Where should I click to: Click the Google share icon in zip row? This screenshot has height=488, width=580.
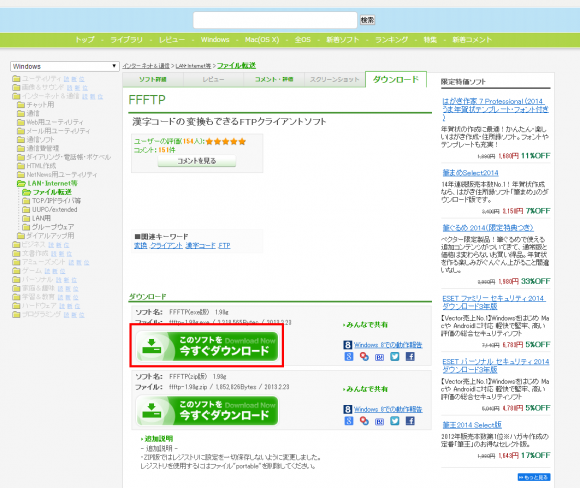pyautogui.click(x=349, y=421)
